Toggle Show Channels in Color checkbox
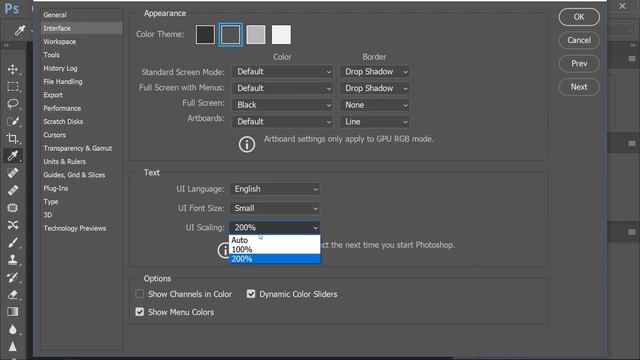 [x=140, y=294]
